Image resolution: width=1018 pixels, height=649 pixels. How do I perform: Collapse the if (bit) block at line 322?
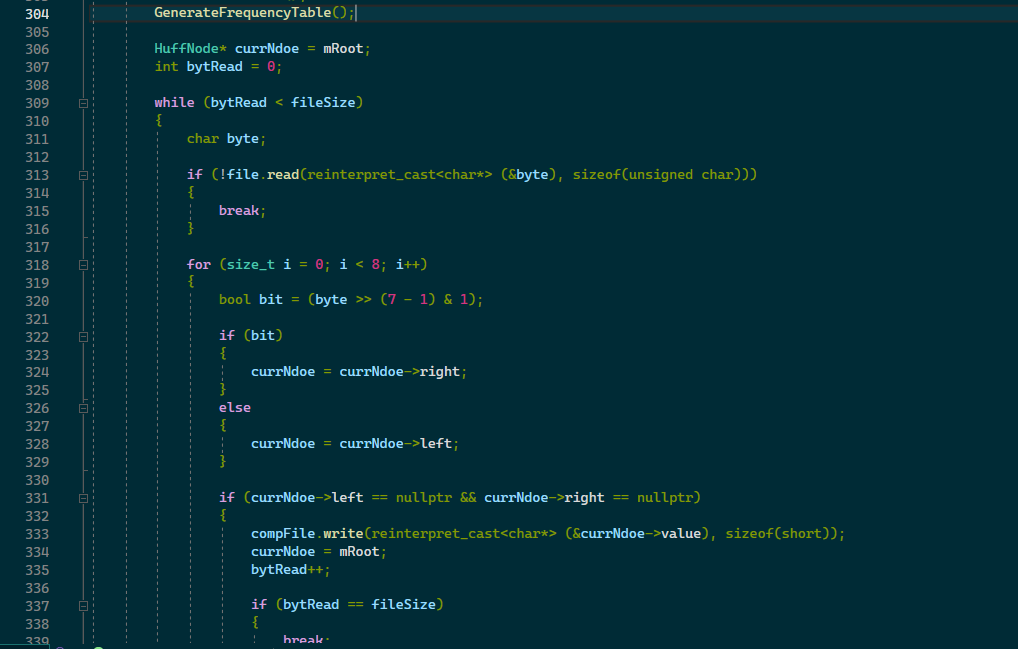[x=84, y=335]
